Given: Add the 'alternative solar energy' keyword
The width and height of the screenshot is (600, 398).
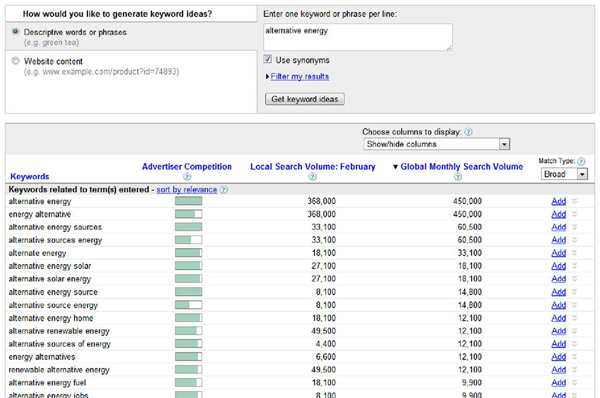Looking at the screenshot, I should point(559,279).
